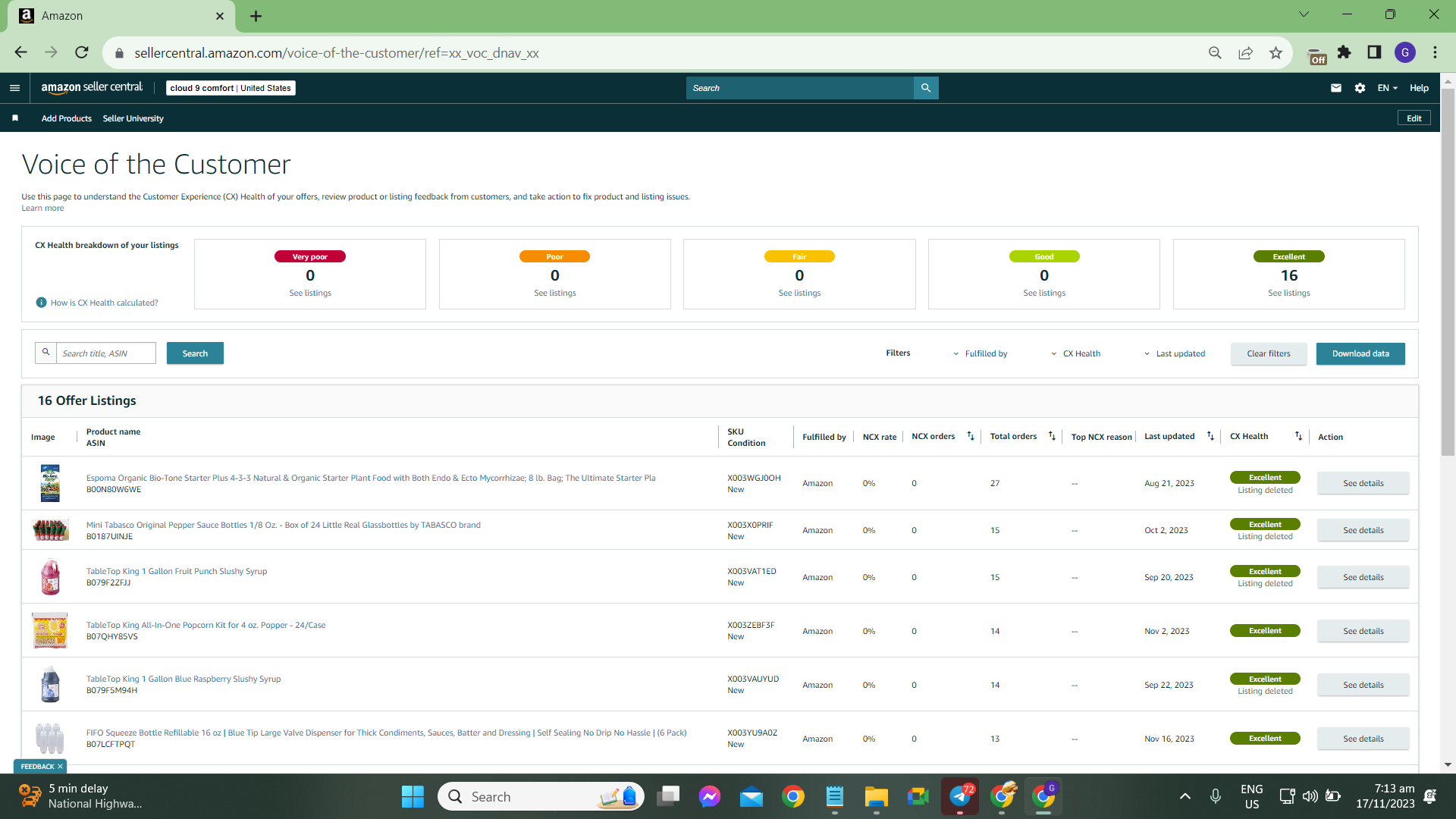
Task: See details for Espoma Organic Bio-Tone listing
Action: point(1363,483)
